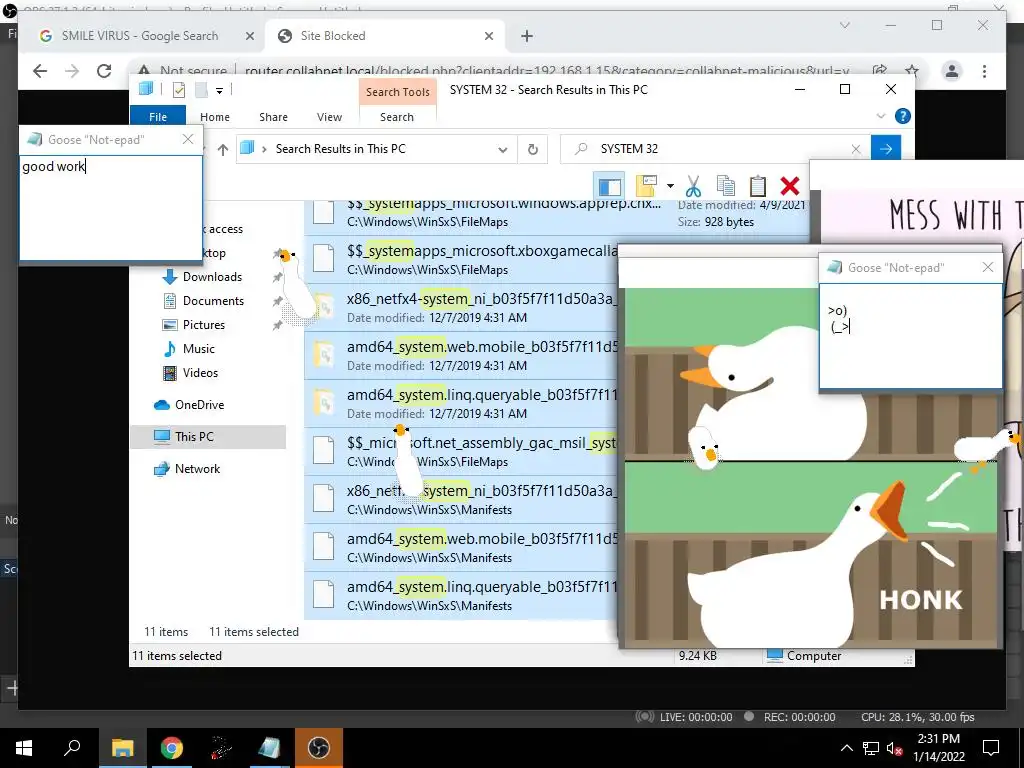Select the Search ribbon tab
The height and width of the screenshot is (768, 1024).
pyautogui.click(x=397, y=117)
